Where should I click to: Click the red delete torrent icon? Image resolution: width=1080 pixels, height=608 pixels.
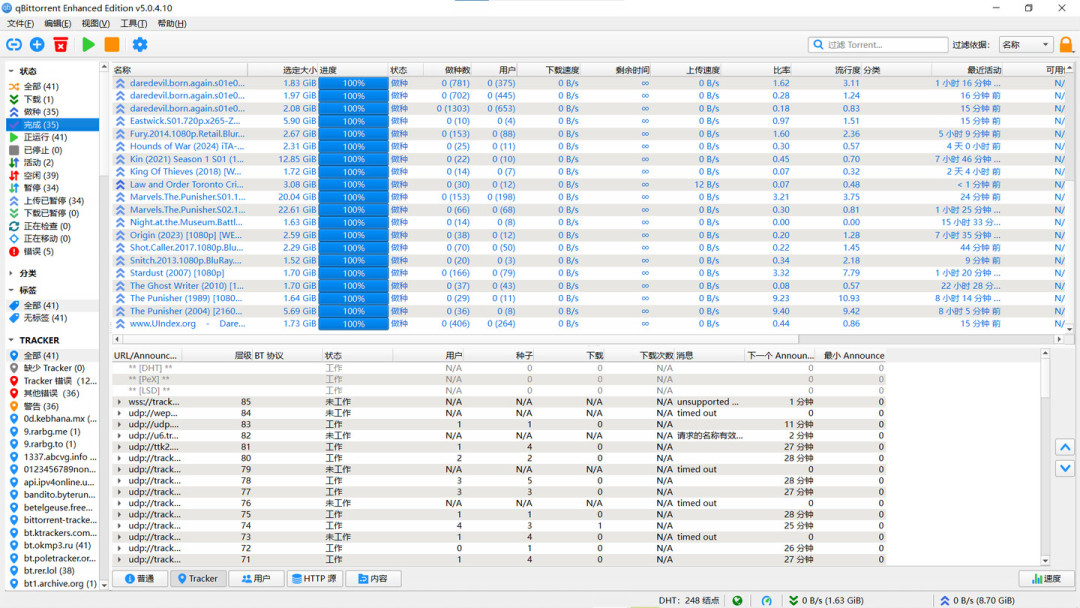(x=61, y=45)
